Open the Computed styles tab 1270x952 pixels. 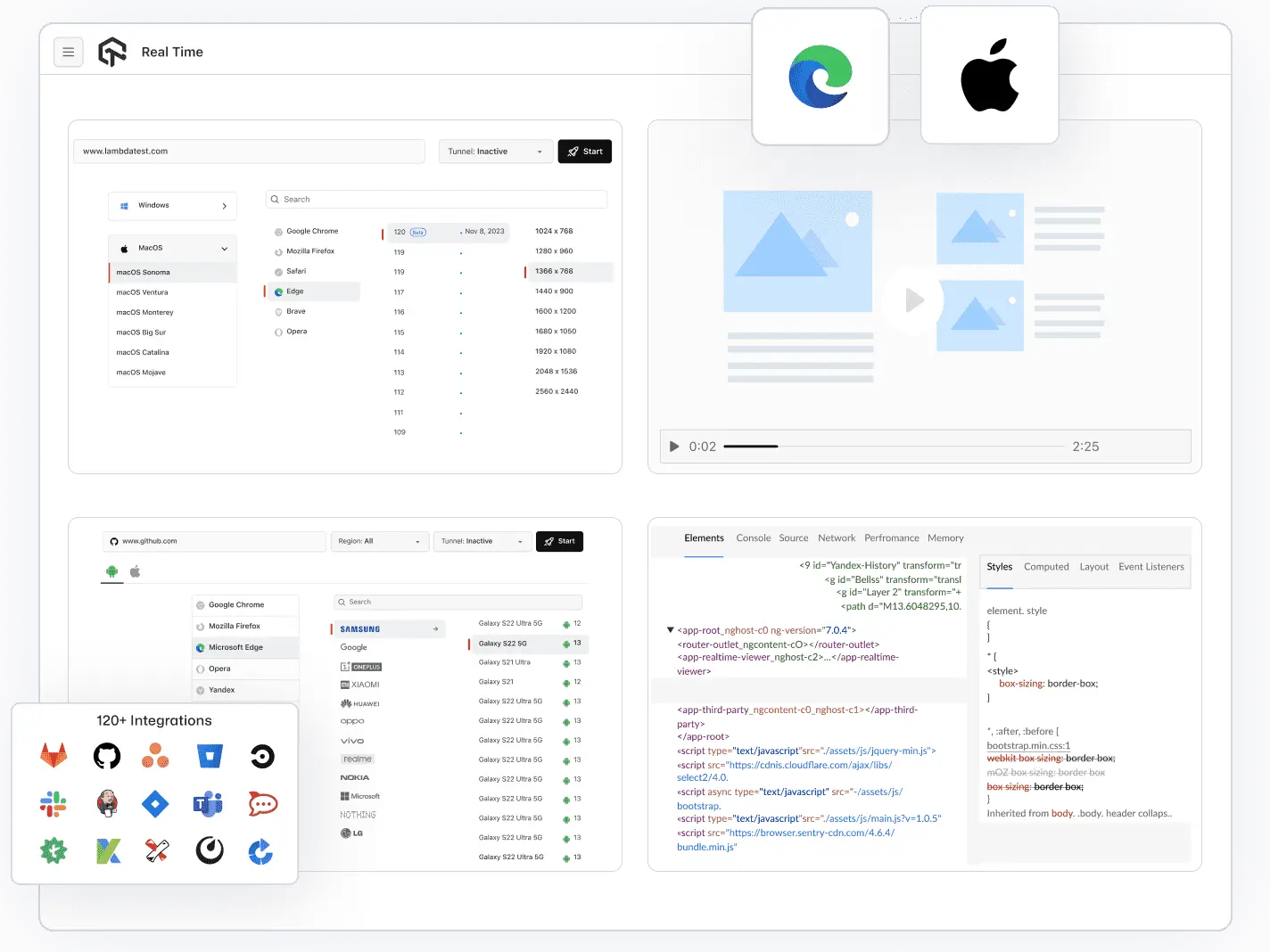(1046, 567)
